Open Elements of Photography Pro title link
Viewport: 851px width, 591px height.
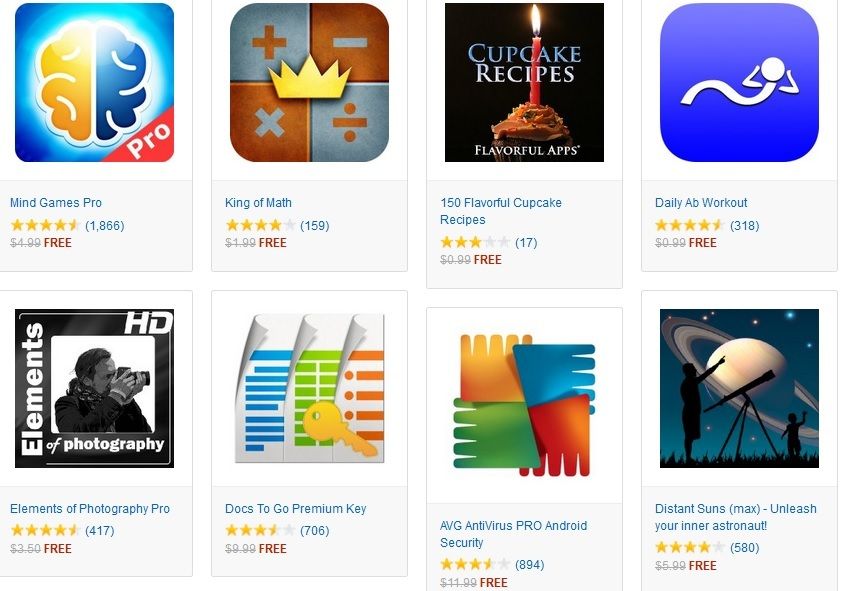90,509
